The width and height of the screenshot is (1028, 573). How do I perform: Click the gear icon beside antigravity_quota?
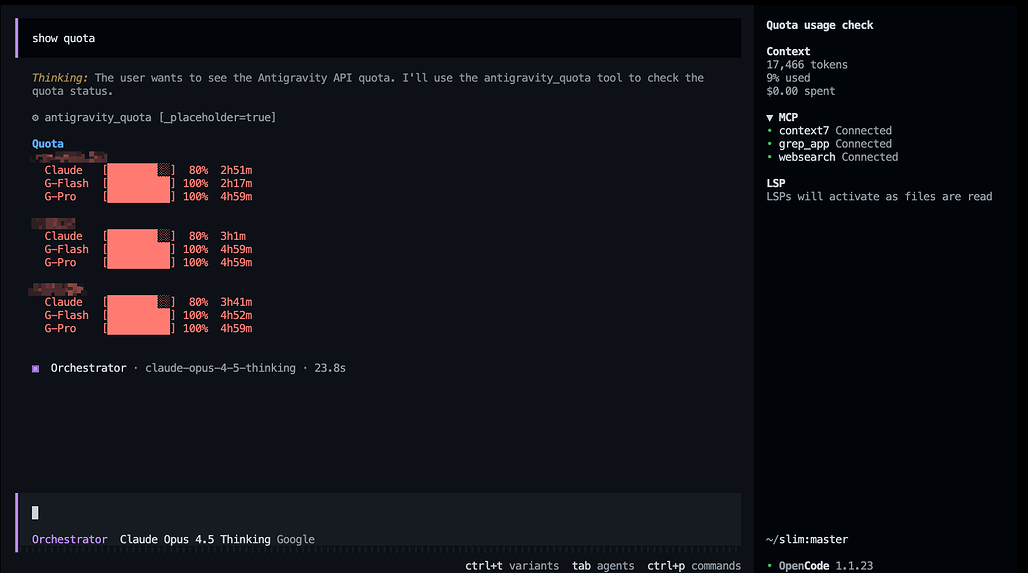tap(36, 118)
